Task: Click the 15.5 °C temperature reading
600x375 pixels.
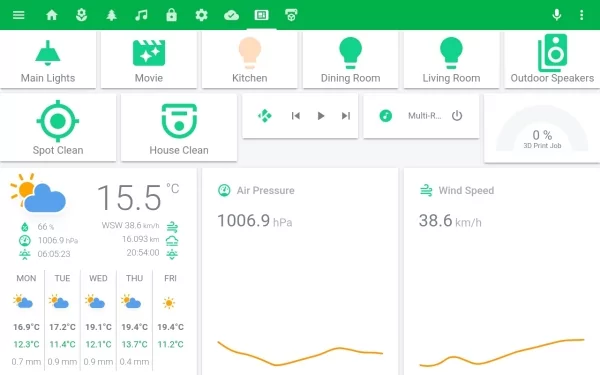Action: [x=138, y=197]
